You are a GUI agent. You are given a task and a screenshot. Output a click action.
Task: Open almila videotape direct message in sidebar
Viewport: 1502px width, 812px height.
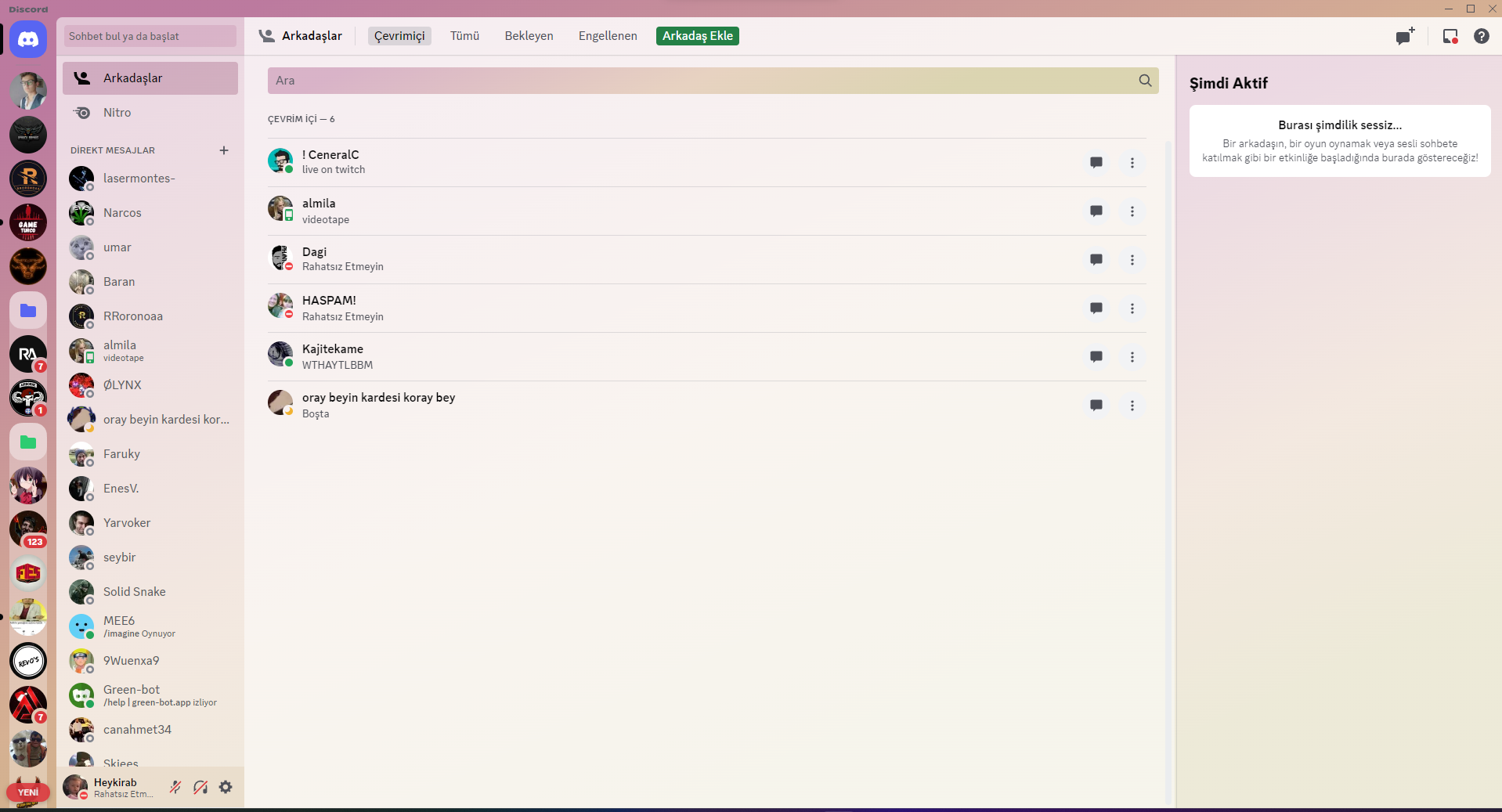tap(150, 351)
